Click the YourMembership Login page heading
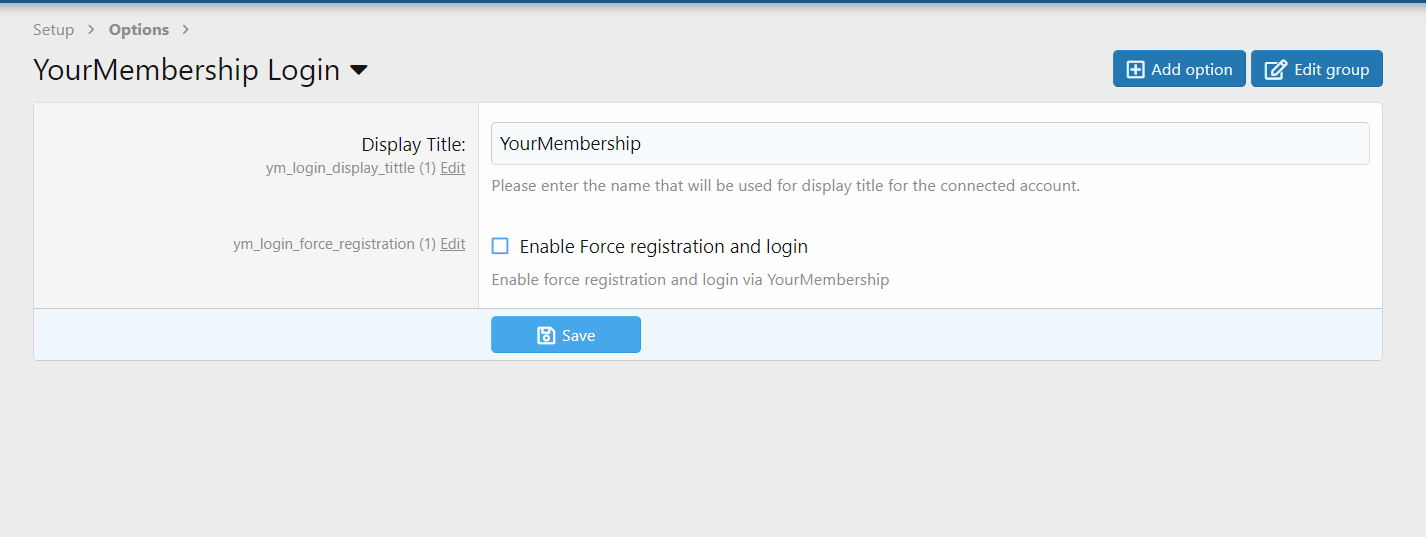The image size is (1426, 537). click(x=186, y=71)
